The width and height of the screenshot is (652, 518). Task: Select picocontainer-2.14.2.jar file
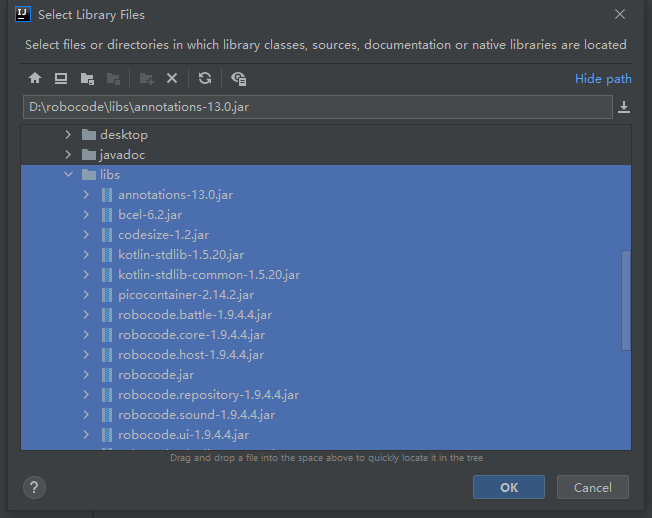pos(326,295)
